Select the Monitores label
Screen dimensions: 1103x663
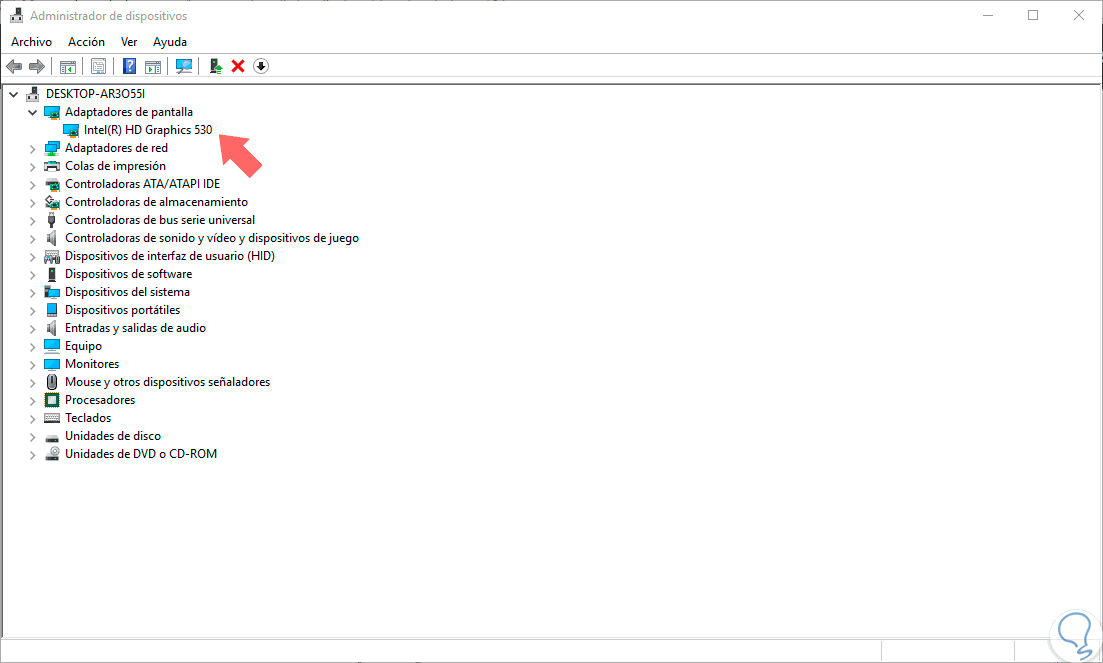pos(92,364)
